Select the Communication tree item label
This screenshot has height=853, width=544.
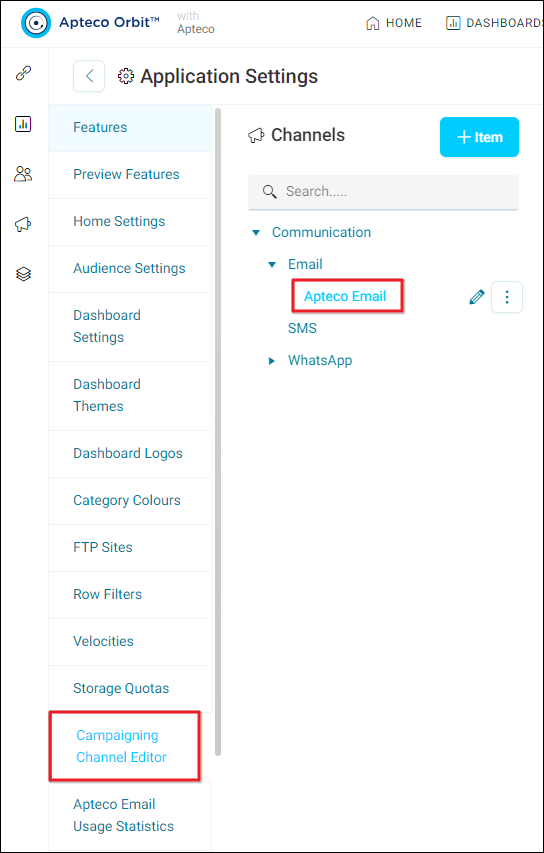click(322, 232)
